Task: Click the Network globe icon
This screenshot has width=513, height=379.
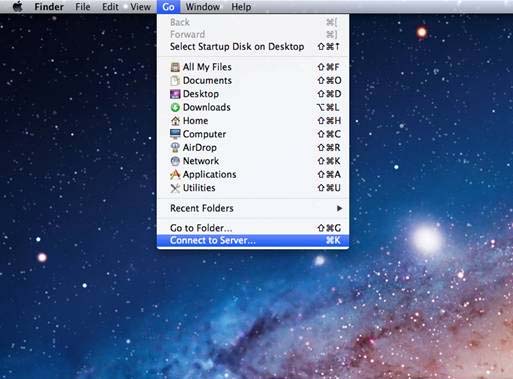Action: [x=175, y=161]
